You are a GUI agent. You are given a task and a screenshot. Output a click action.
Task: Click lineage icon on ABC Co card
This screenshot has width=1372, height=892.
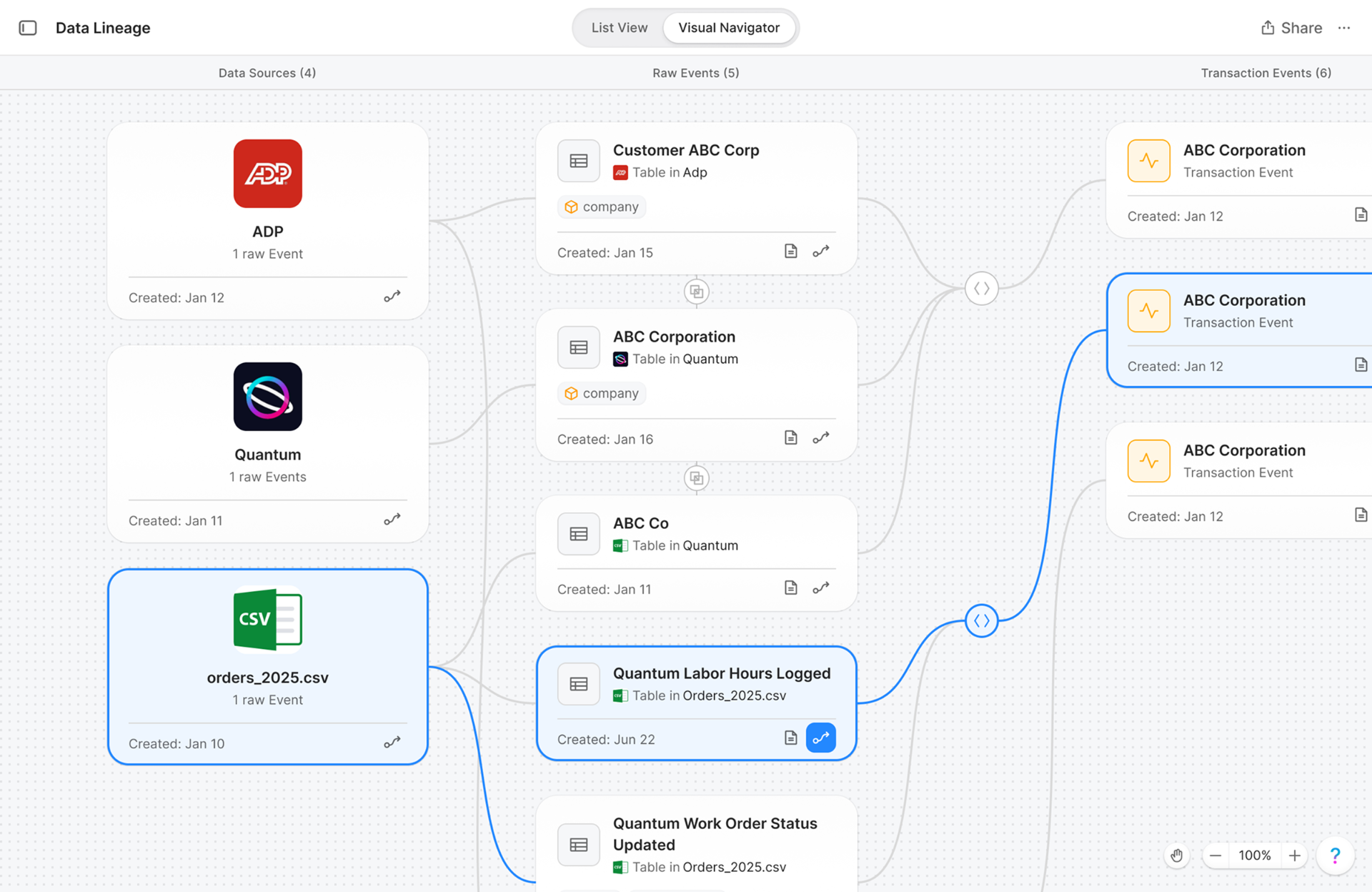(x=821, y=588)
